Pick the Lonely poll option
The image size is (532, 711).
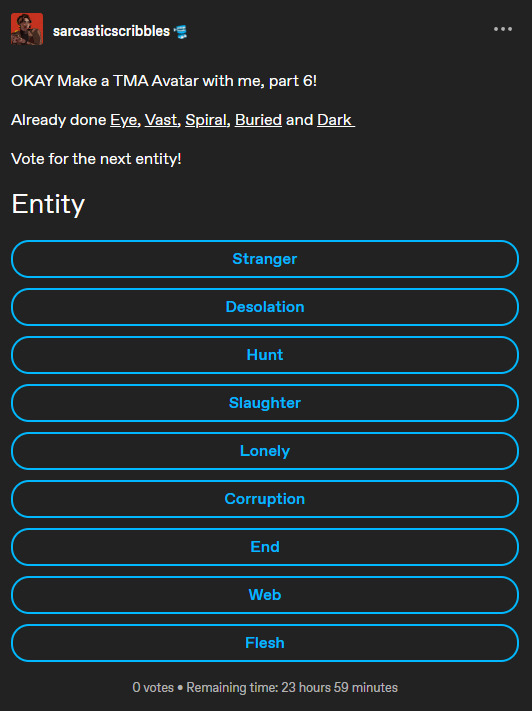(x=265, y=451)
